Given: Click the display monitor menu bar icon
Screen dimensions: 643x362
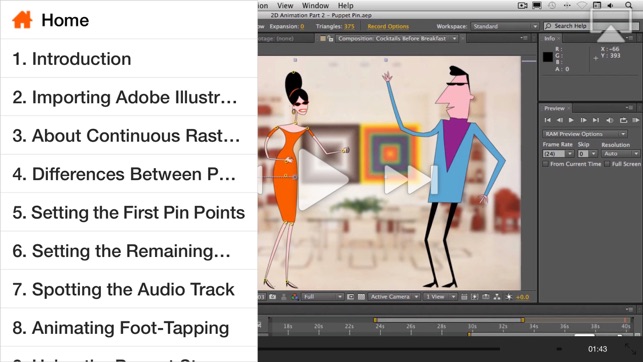Looking at the screenshot, I should click(537, 5).
